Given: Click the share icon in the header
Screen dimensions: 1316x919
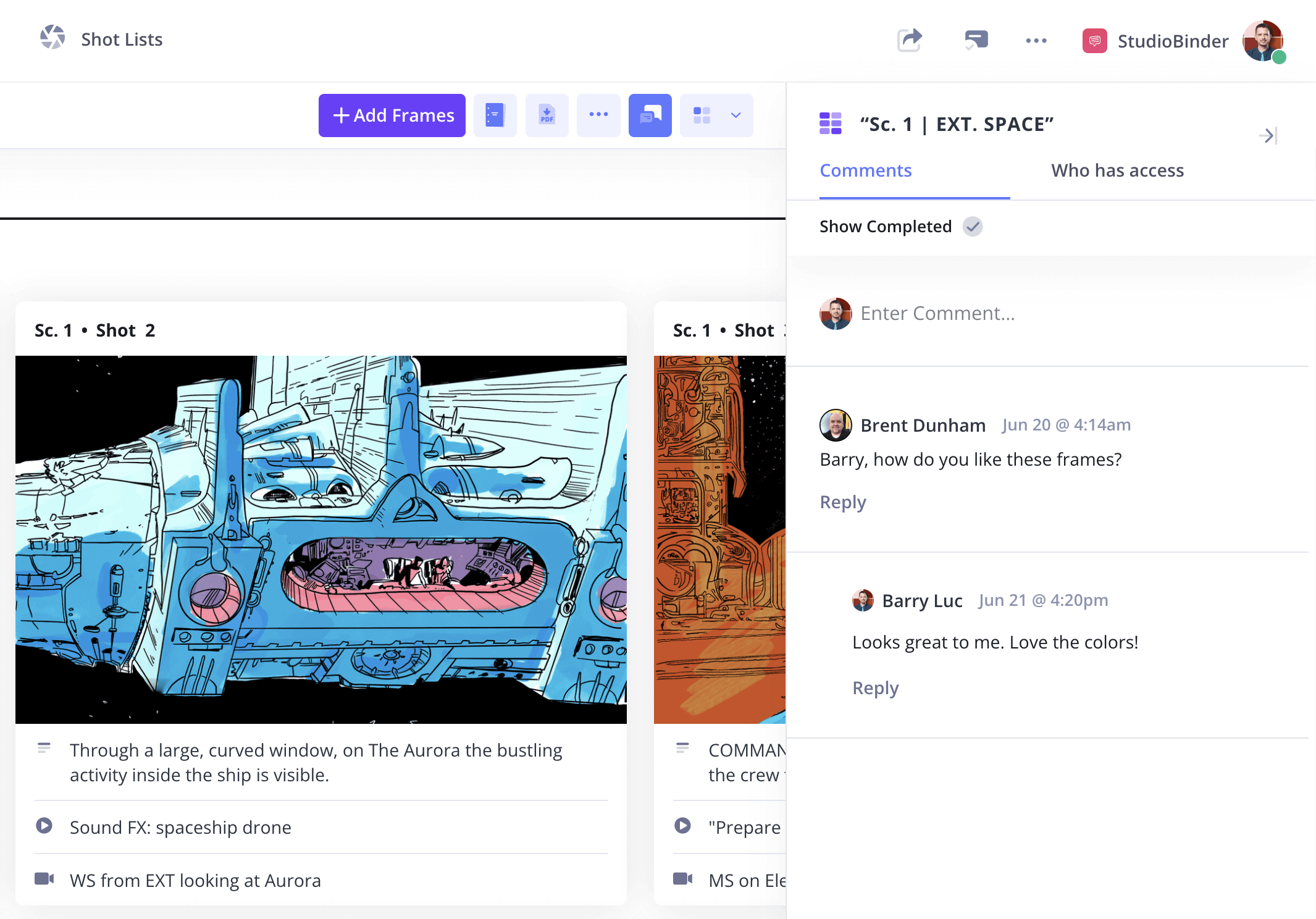Looking at the screenshot, I should pos(909,40).
